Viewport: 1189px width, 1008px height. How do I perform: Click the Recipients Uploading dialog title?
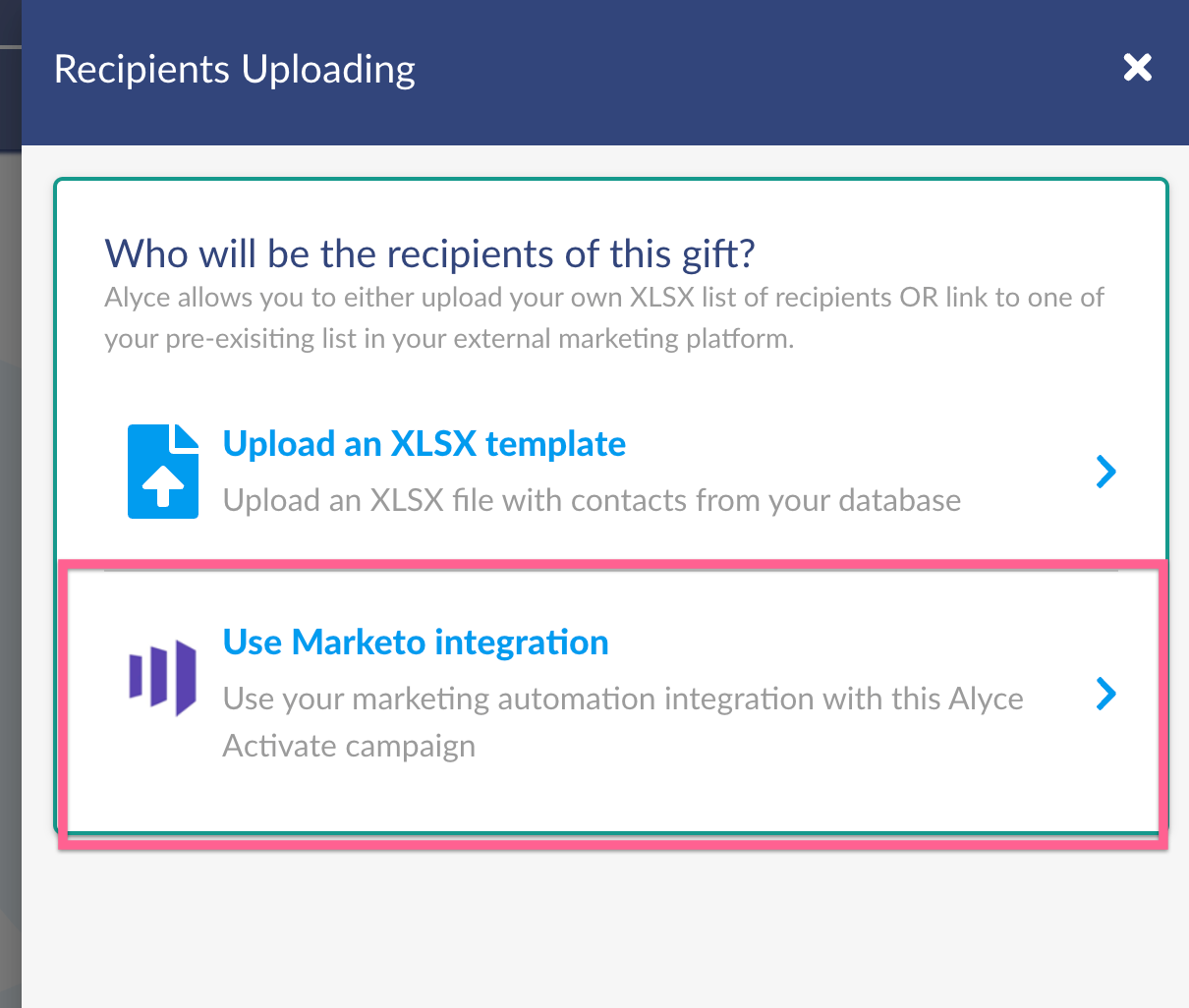(x=235, y=69)
